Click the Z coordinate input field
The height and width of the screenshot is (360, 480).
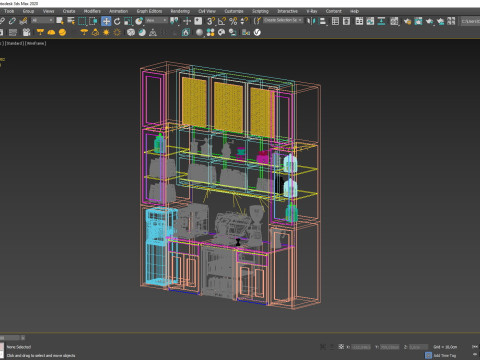coord(419,347)
